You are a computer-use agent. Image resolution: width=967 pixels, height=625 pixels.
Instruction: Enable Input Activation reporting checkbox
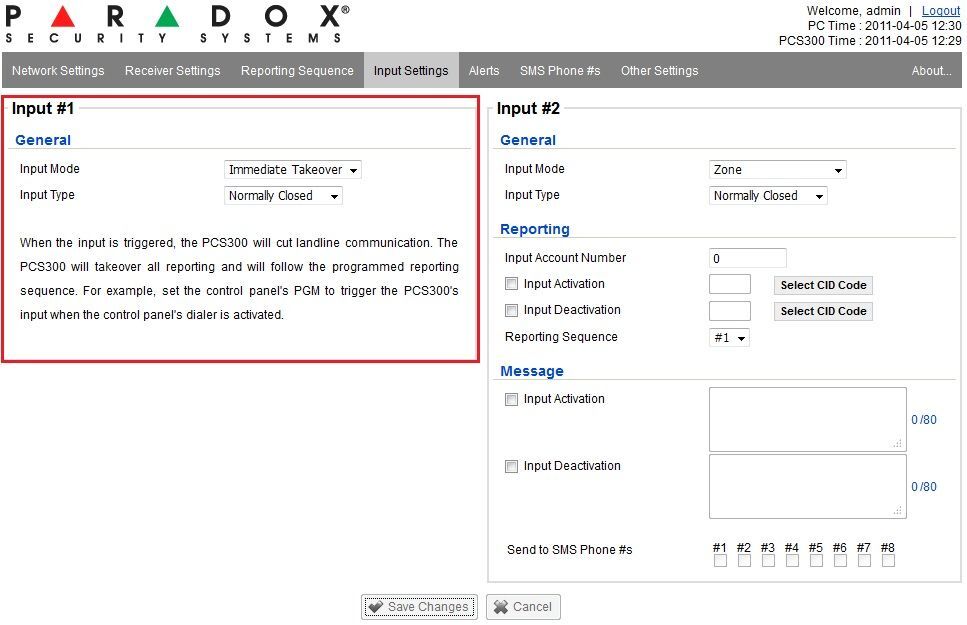[512, 285]
